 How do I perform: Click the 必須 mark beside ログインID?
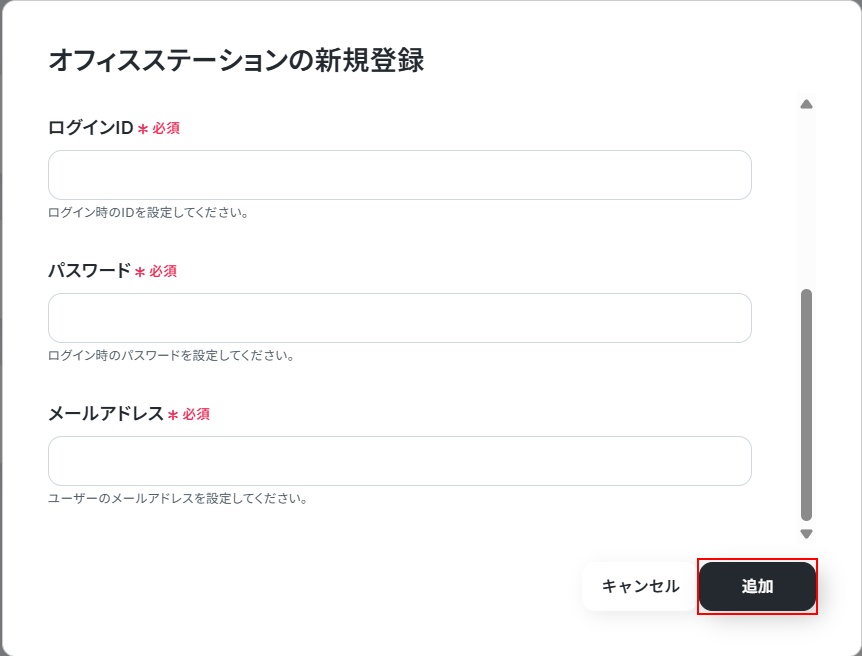[x=166, y=128]
